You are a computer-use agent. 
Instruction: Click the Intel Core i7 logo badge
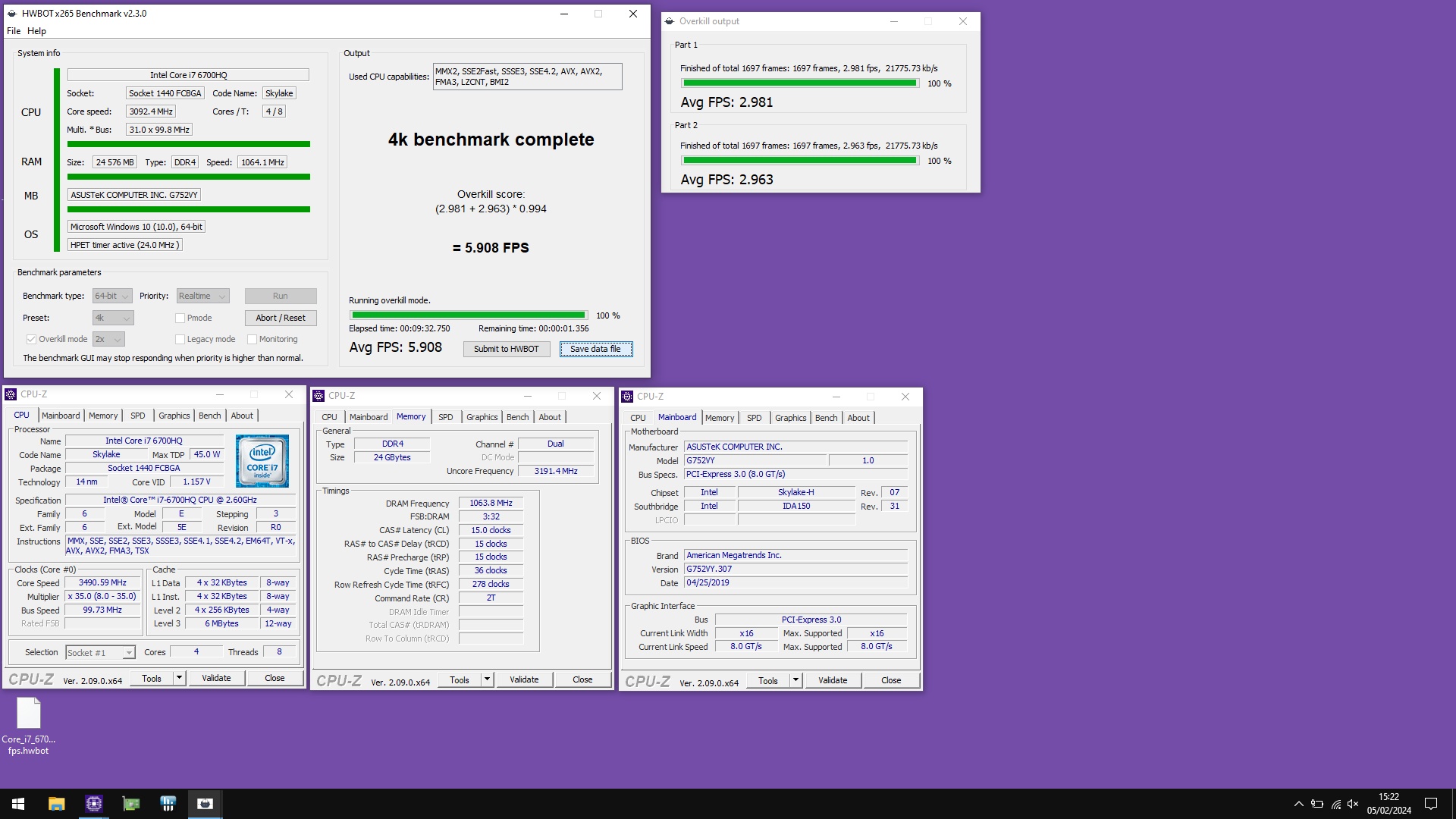click(x=262, y=461)
